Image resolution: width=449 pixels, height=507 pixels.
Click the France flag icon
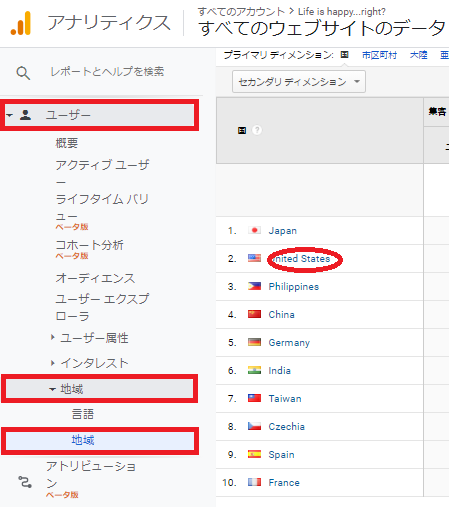point(254,482)
